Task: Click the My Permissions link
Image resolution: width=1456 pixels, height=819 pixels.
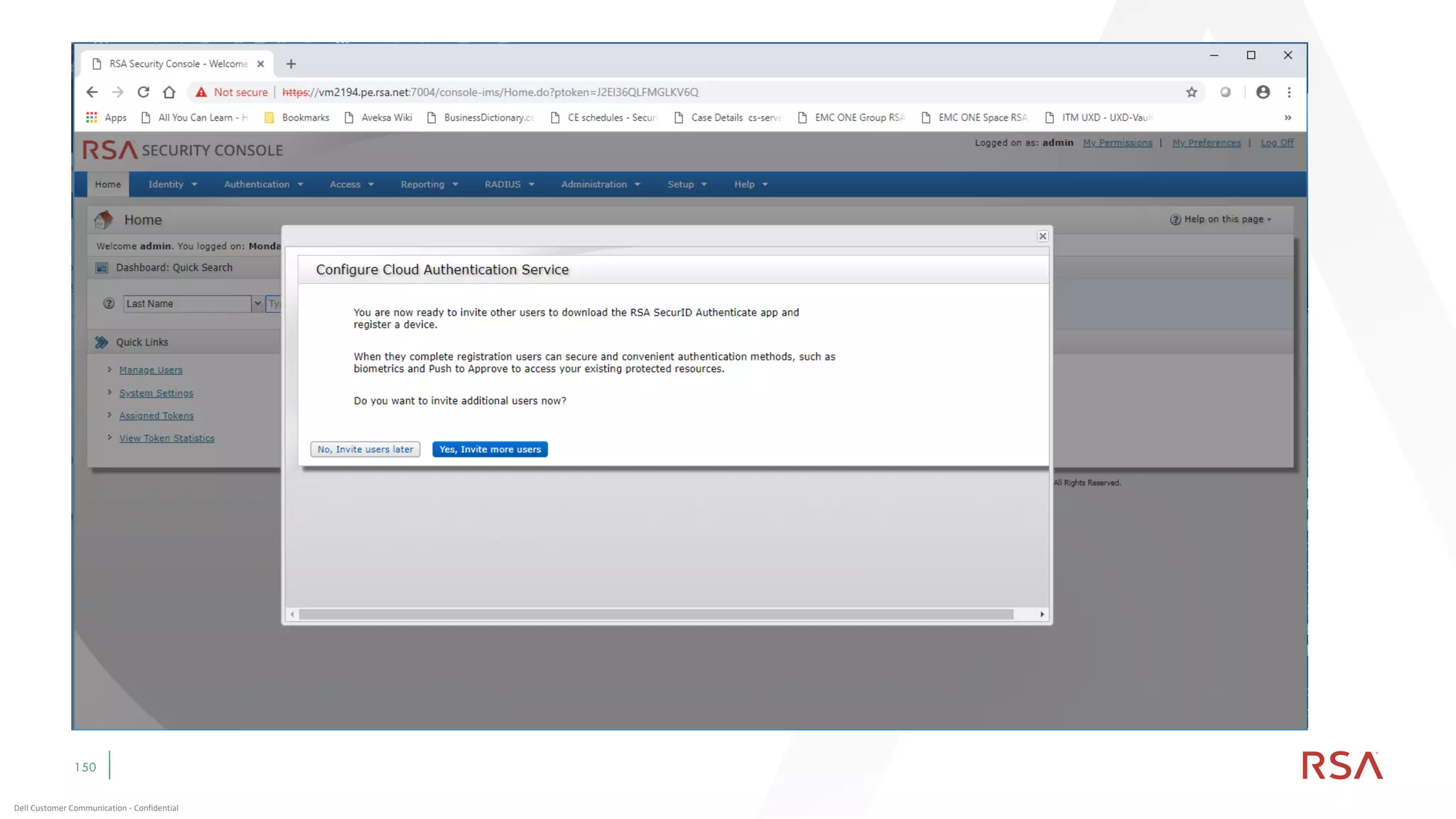Action: tap(1118, 143)
